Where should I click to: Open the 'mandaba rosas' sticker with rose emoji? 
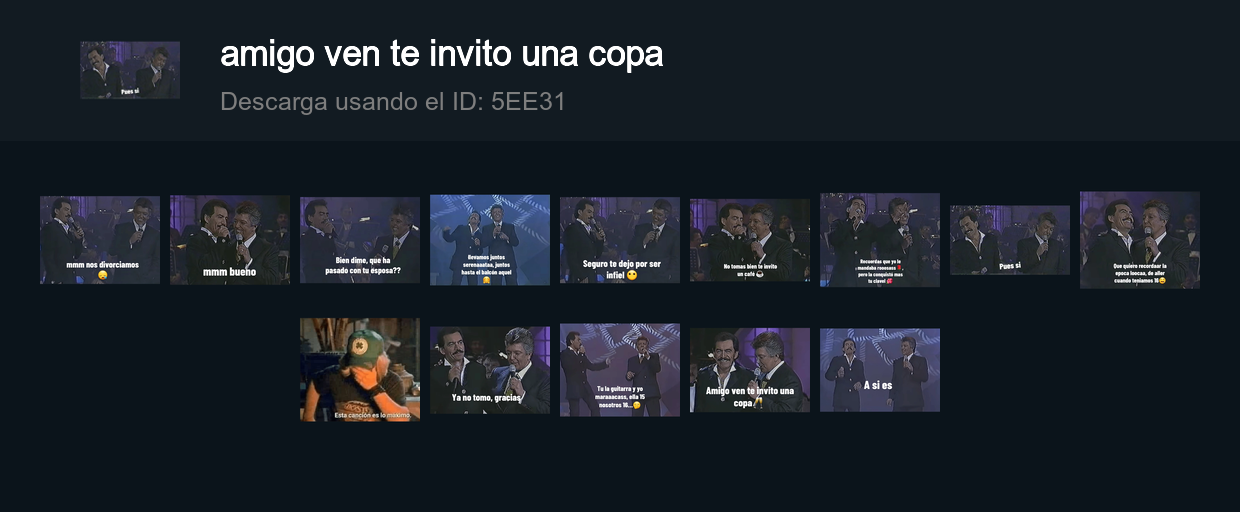[x=880, y=240]
